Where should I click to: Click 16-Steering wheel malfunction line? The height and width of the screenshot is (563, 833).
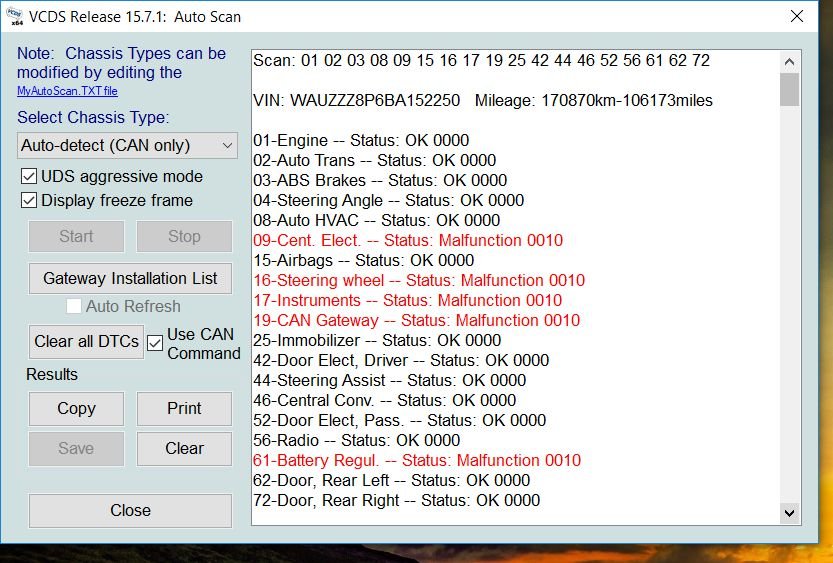(419, 280)
